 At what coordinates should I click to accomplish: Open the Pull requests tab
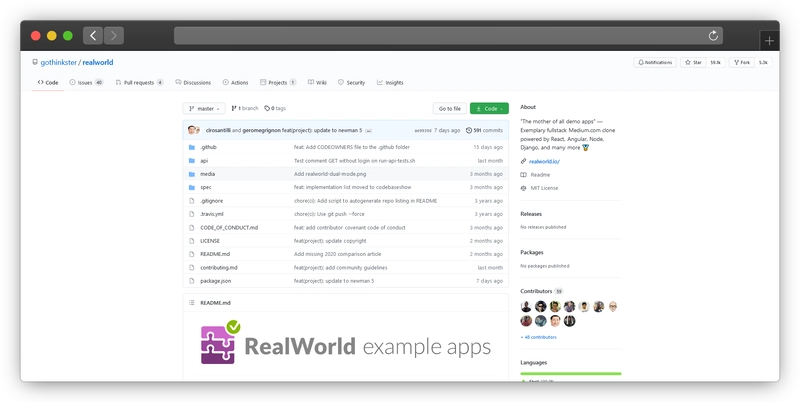click(139, 83)
